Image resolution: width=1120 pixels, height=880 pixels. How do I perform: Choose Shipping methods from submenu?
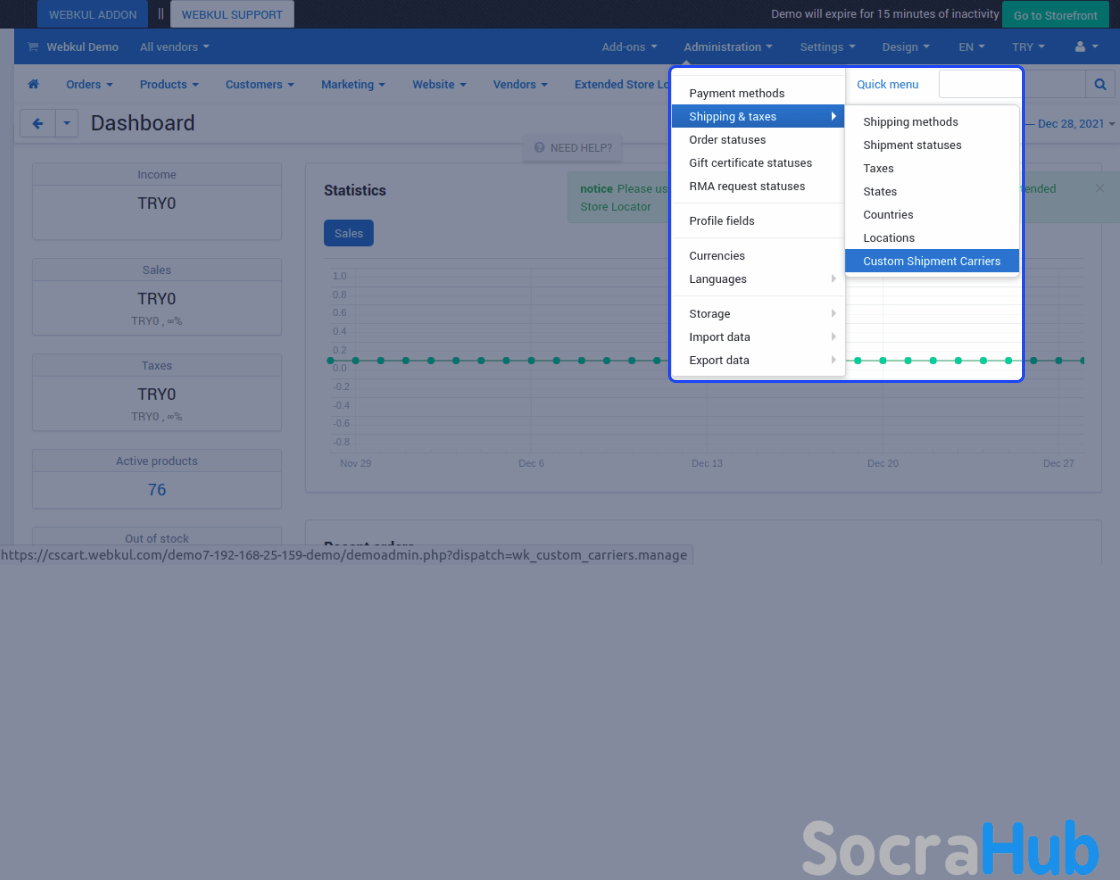click(910, 122)
